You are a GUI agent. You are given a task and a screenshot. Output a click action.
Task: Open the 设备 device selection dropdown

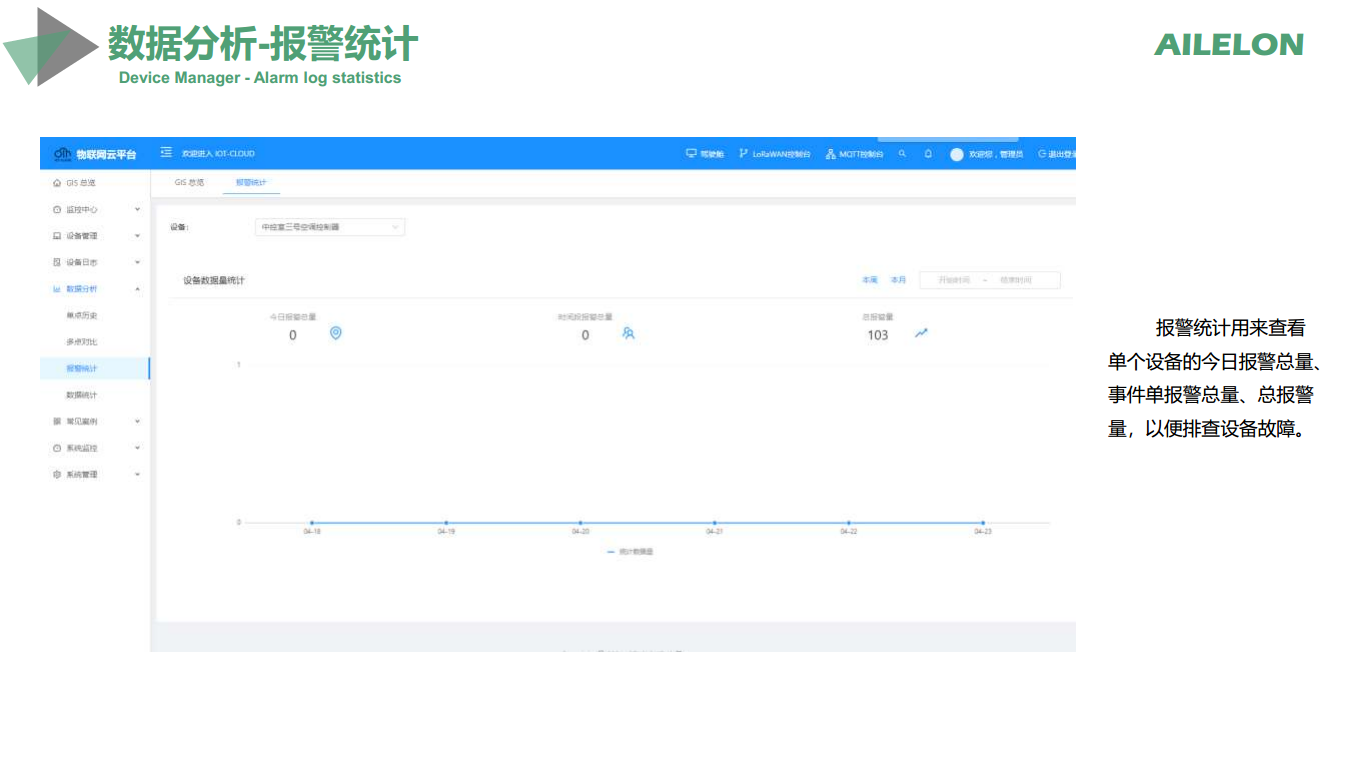pos(331,227)
